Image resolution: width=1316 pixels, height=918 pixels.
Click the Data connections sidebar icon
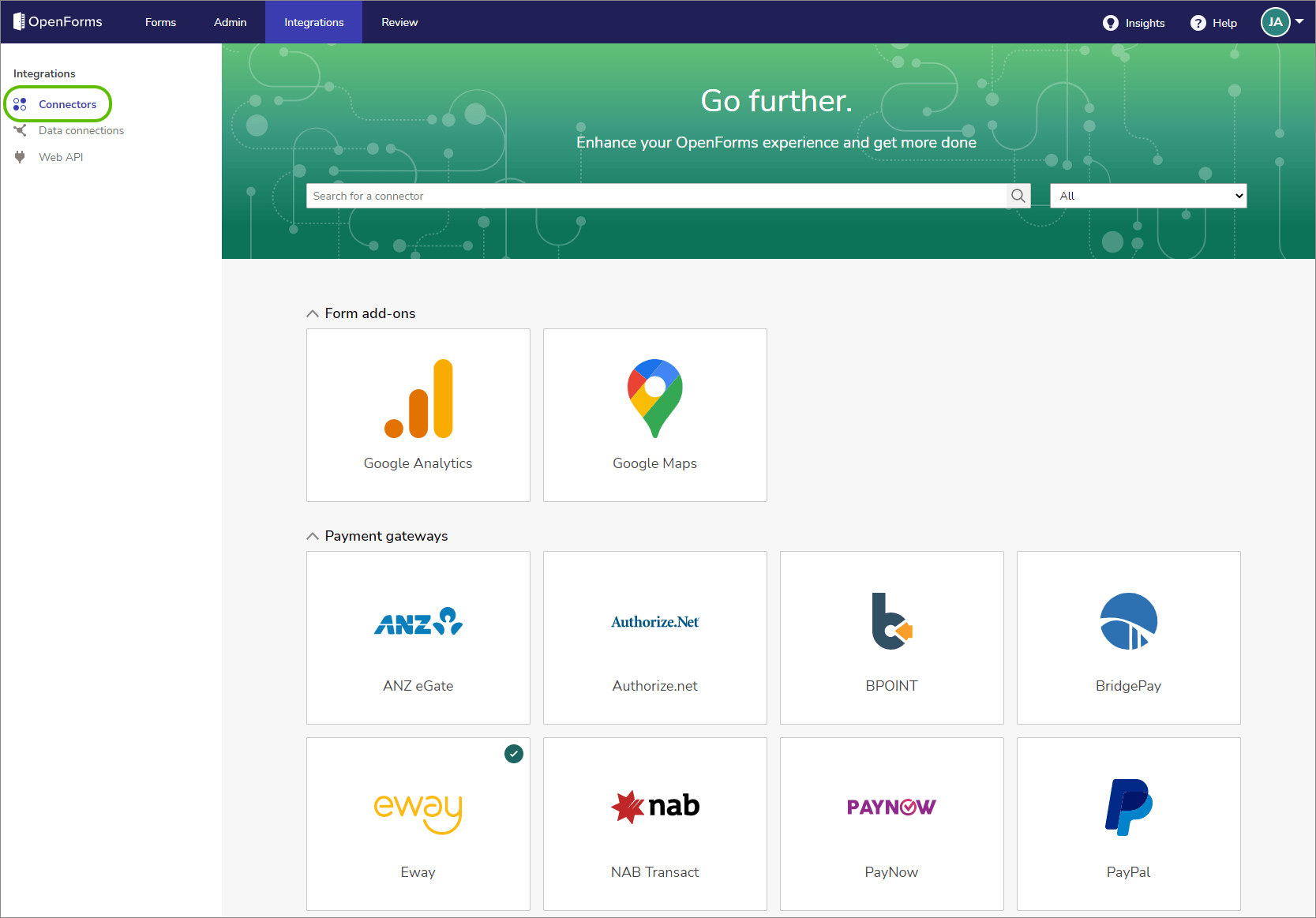coord(21,130)
